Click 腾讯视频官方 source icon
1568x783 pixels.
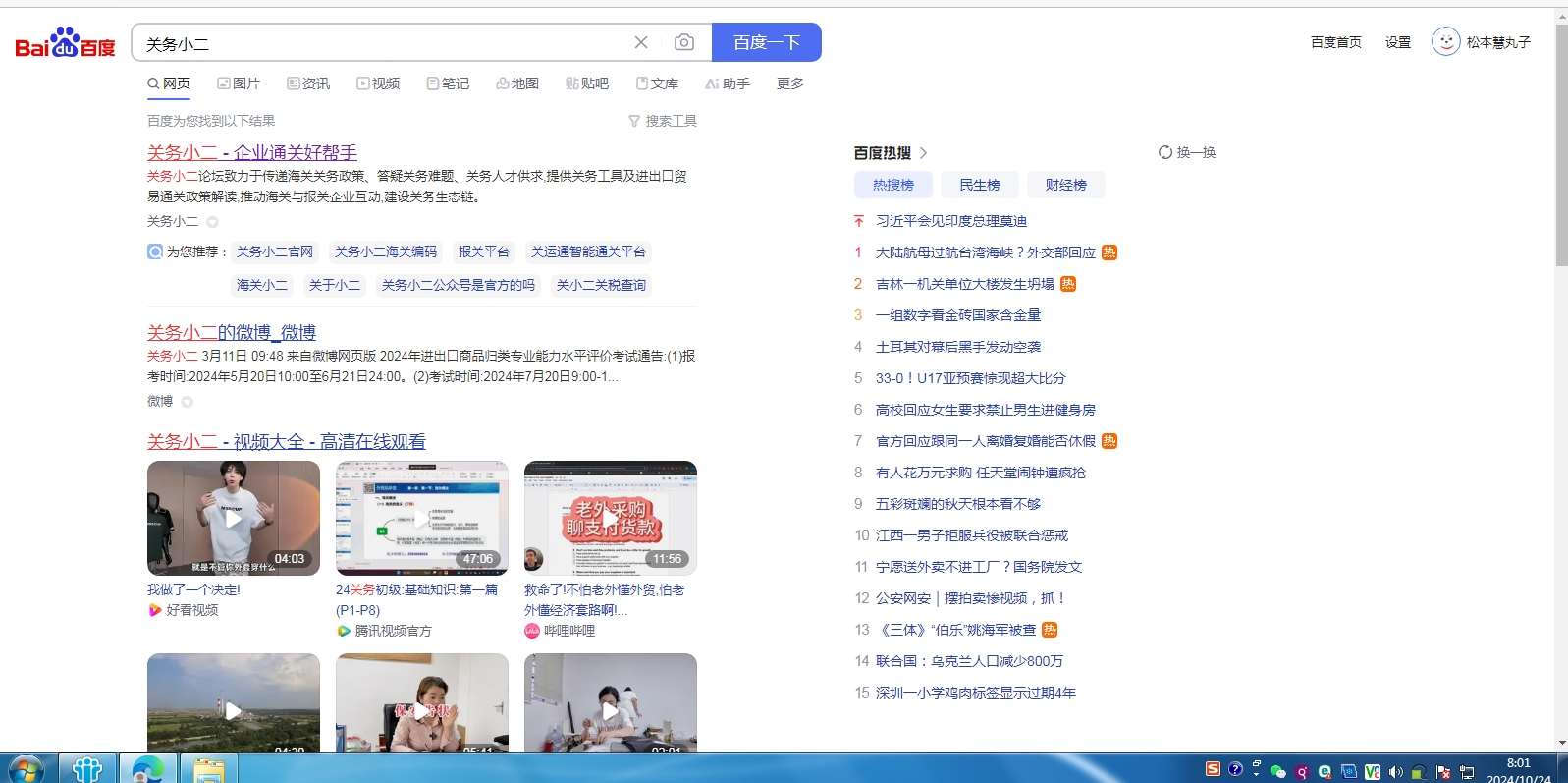click(344, 631)
